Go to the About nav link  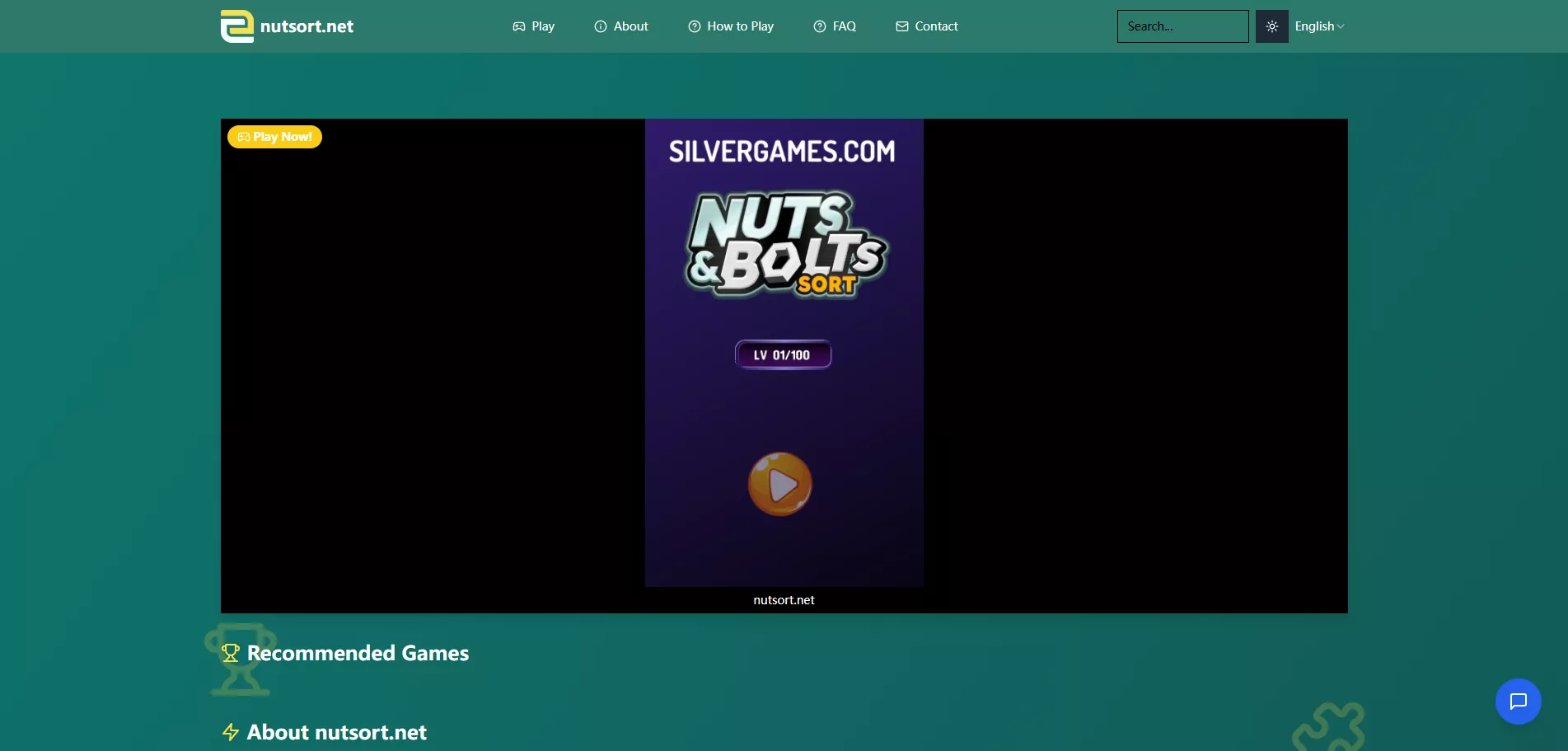coord(621,26)
